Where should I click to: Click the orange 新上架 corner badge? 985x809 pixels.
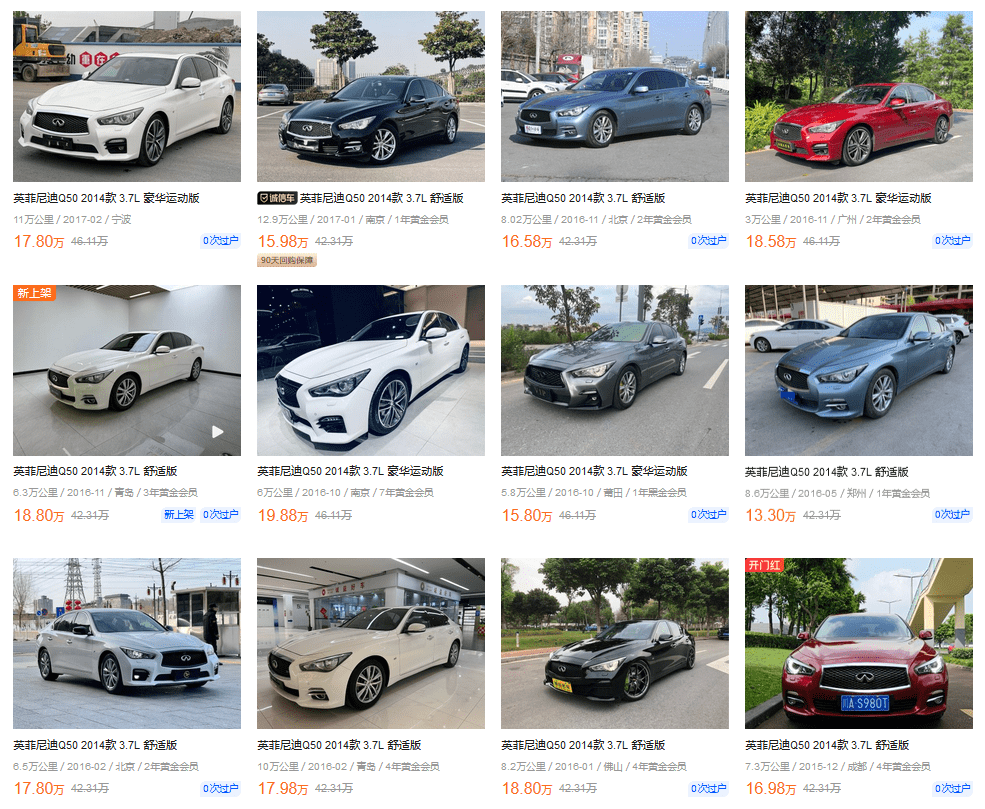pos(34,293)
